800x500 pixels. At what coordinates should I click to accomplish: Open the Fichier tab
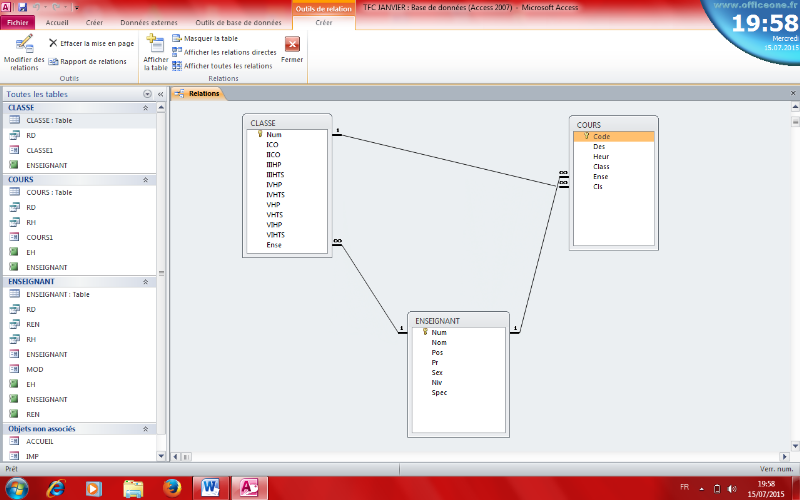pos(18,21)
